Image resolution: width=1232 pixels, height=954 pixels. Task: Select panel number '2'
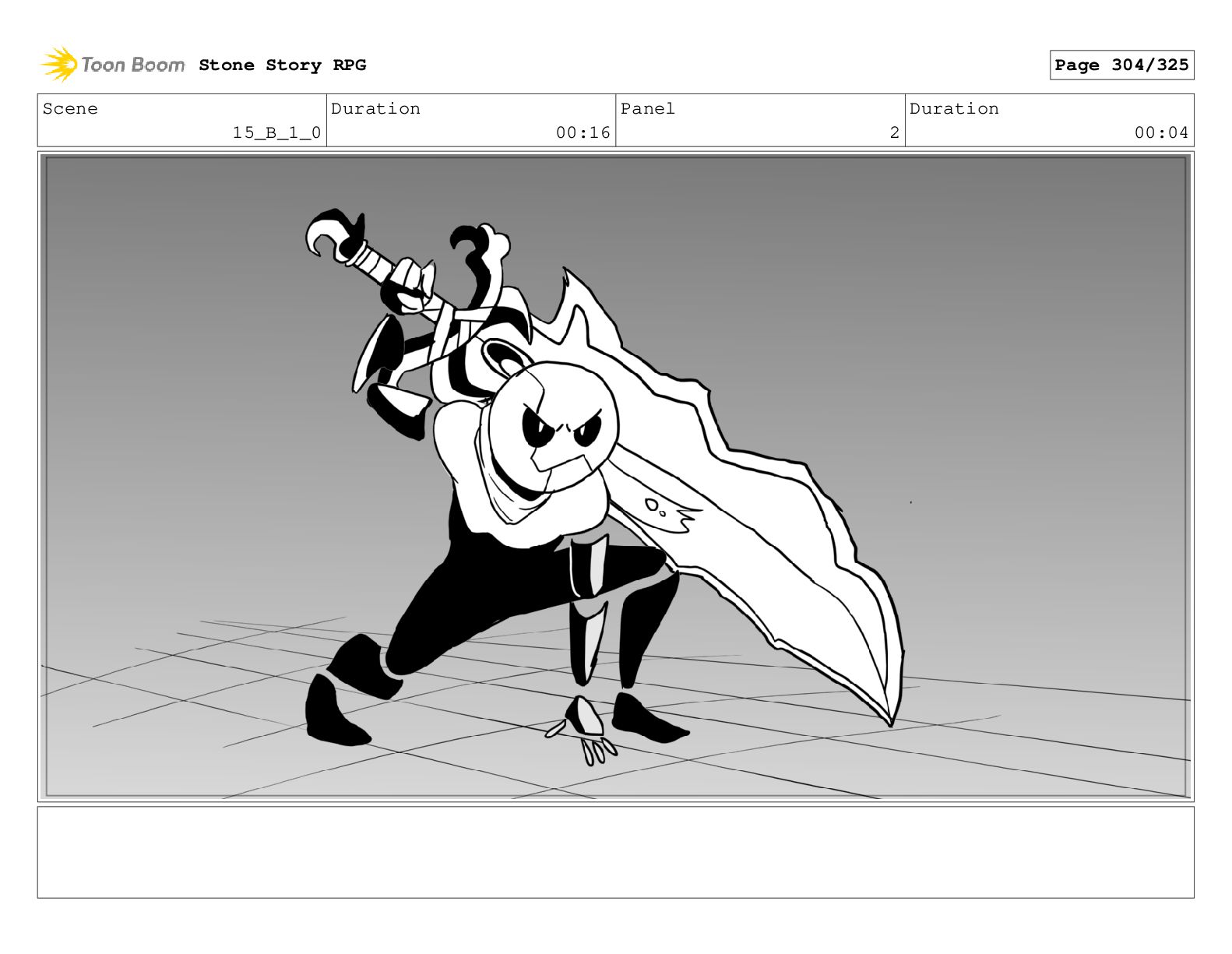click(x=895, y=133)
